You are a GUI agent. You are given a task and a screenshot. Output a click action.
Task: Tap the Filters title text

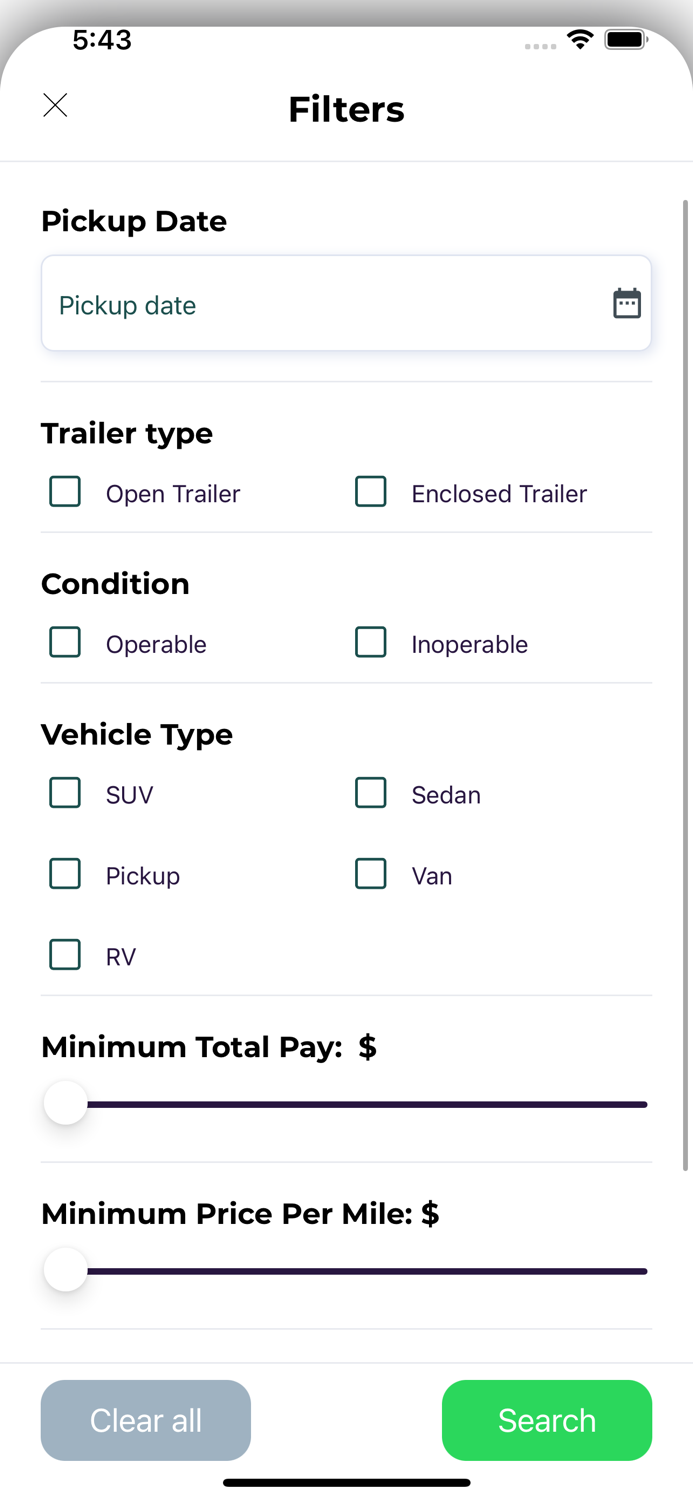[346, 109]
